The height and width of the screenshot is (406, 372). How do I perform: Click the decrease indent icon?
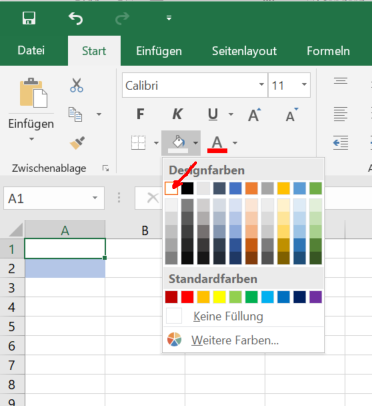point(341,143)
